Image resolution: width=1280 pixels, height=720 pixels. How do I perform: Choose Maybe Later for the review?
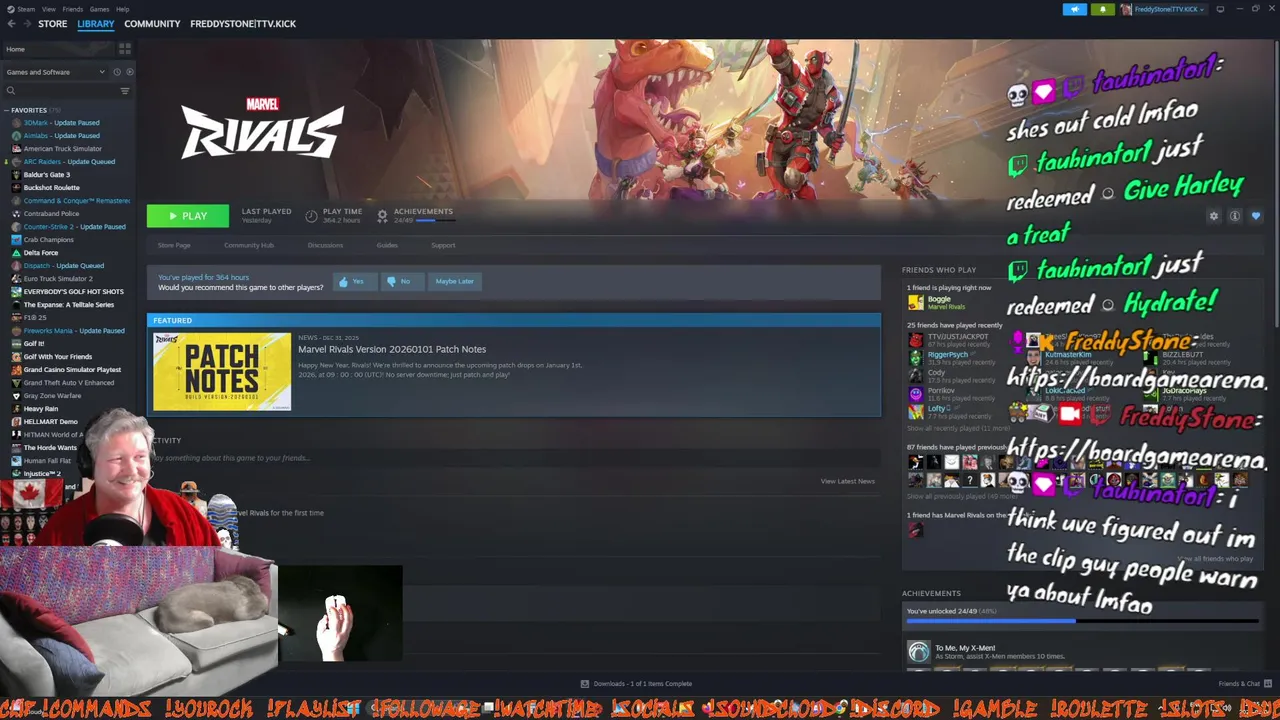click(454, 282)
